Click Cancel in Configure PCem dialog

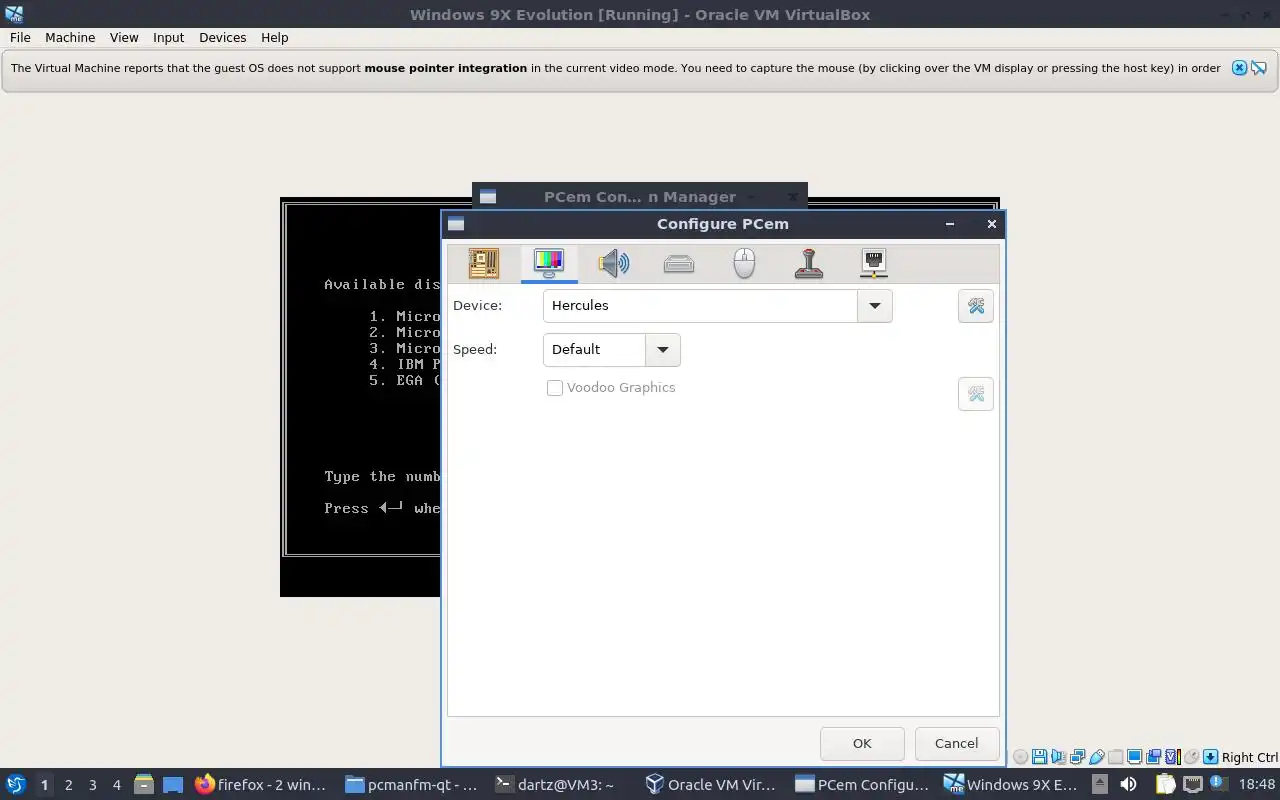pos(956,744)
